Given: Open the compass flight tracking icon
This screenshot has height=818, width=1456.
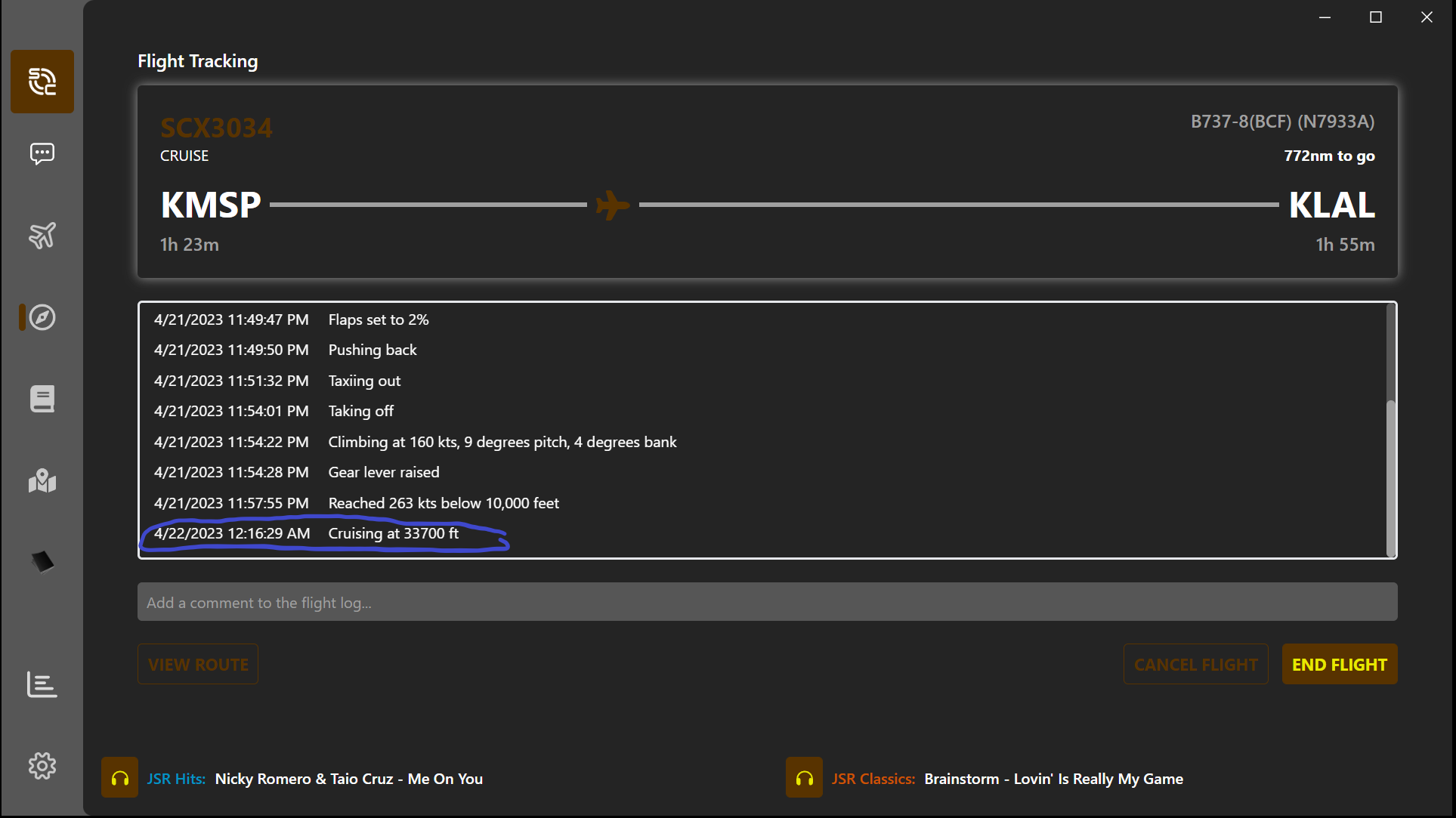Looking at the screenshot, I should [x=42, y=317].
